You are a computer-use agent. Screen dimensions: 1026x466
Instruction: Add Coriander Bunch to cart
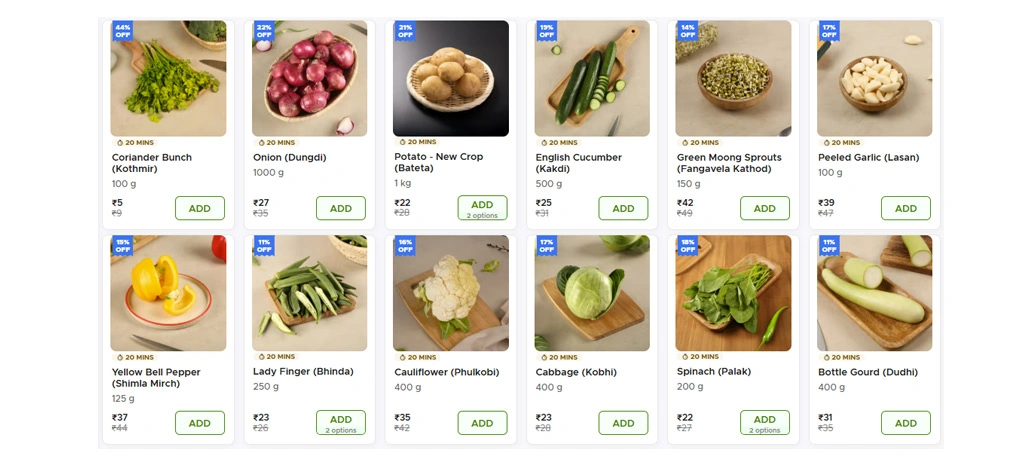coord(200,208)
